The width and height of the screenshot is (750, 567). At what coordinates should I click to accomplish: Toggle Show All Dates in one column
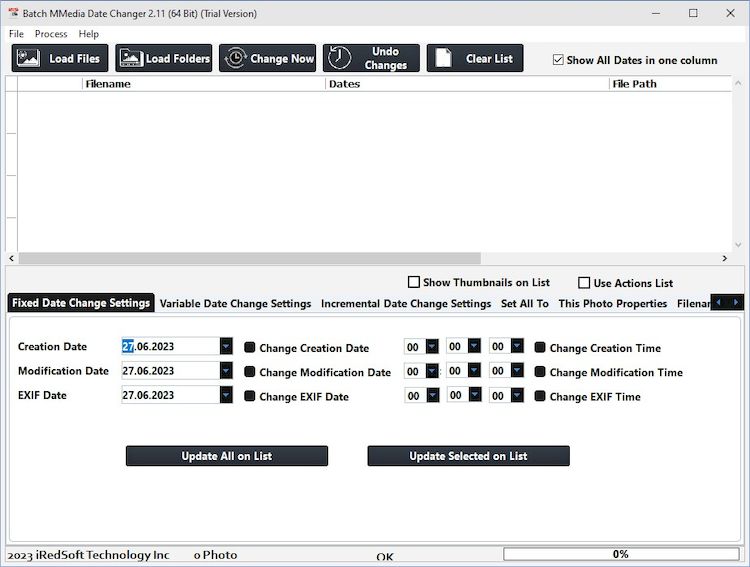[558, 60]
